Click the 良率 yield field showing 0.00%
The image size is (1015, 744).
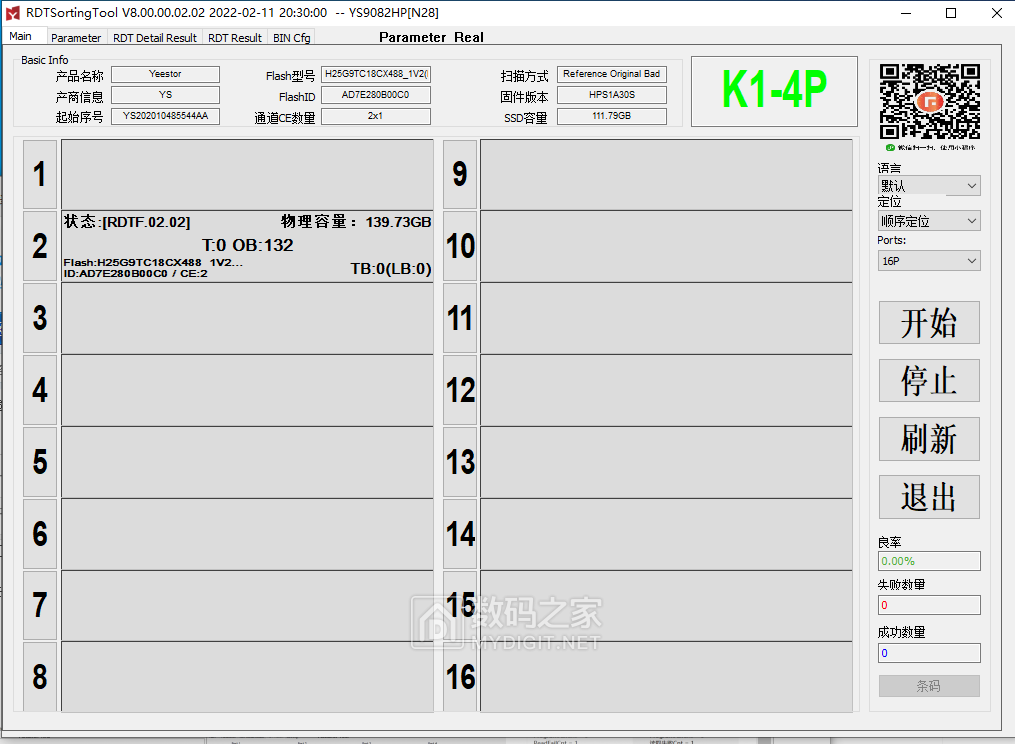pos(928,560)
